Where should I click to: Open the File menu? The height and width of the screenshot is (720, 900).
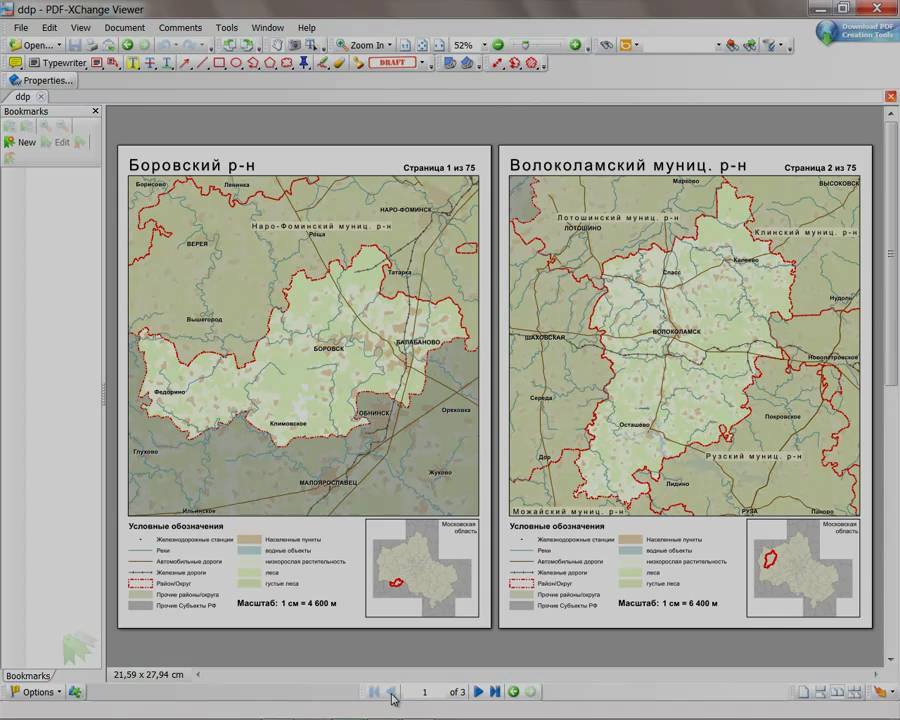[x=21, y=28]
